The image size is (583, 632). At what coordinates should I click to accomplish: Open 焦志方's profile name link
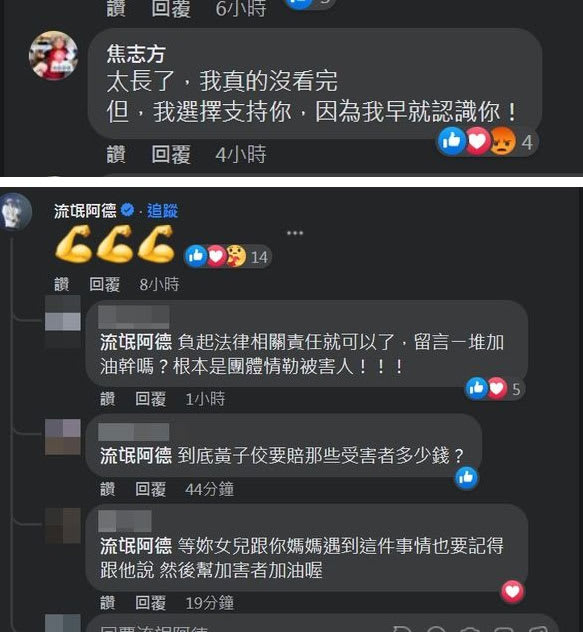(136, 54)
